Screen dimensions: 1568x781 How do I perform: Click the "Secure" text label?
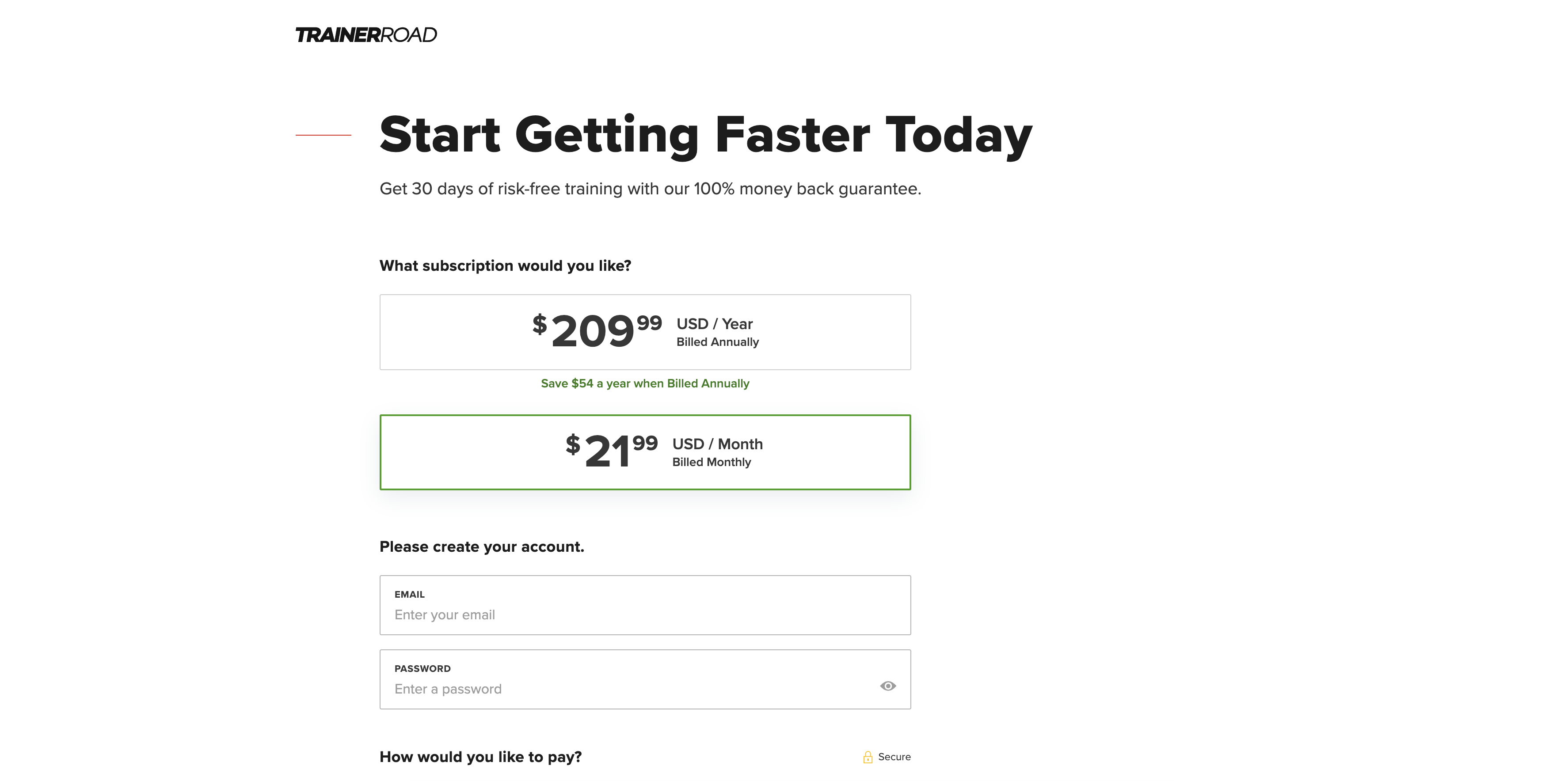[894, 757]
